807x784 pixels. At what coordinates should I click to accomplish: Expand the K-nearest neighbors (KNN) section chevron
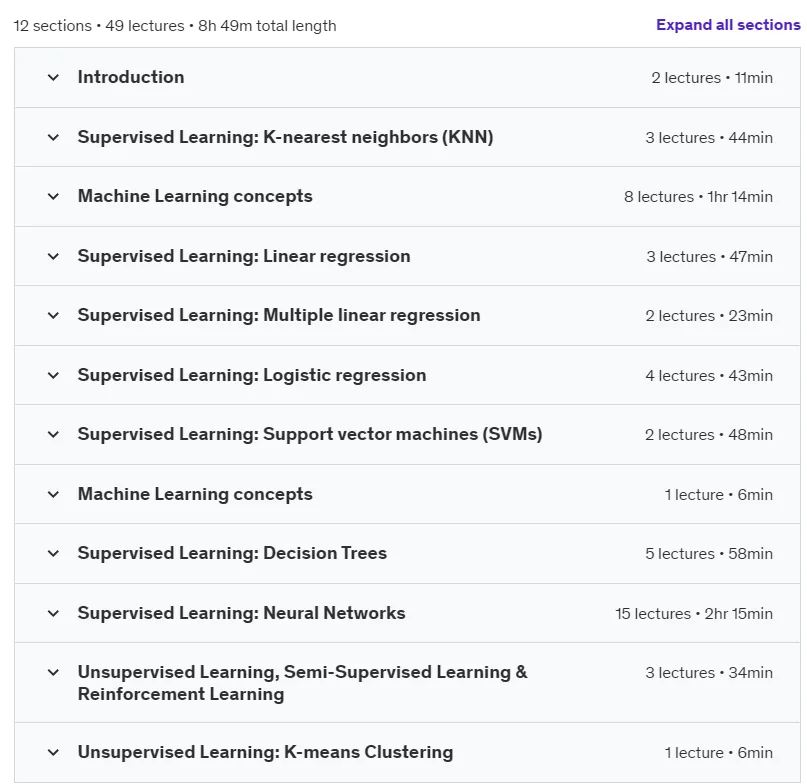click(x=53, y=137)
